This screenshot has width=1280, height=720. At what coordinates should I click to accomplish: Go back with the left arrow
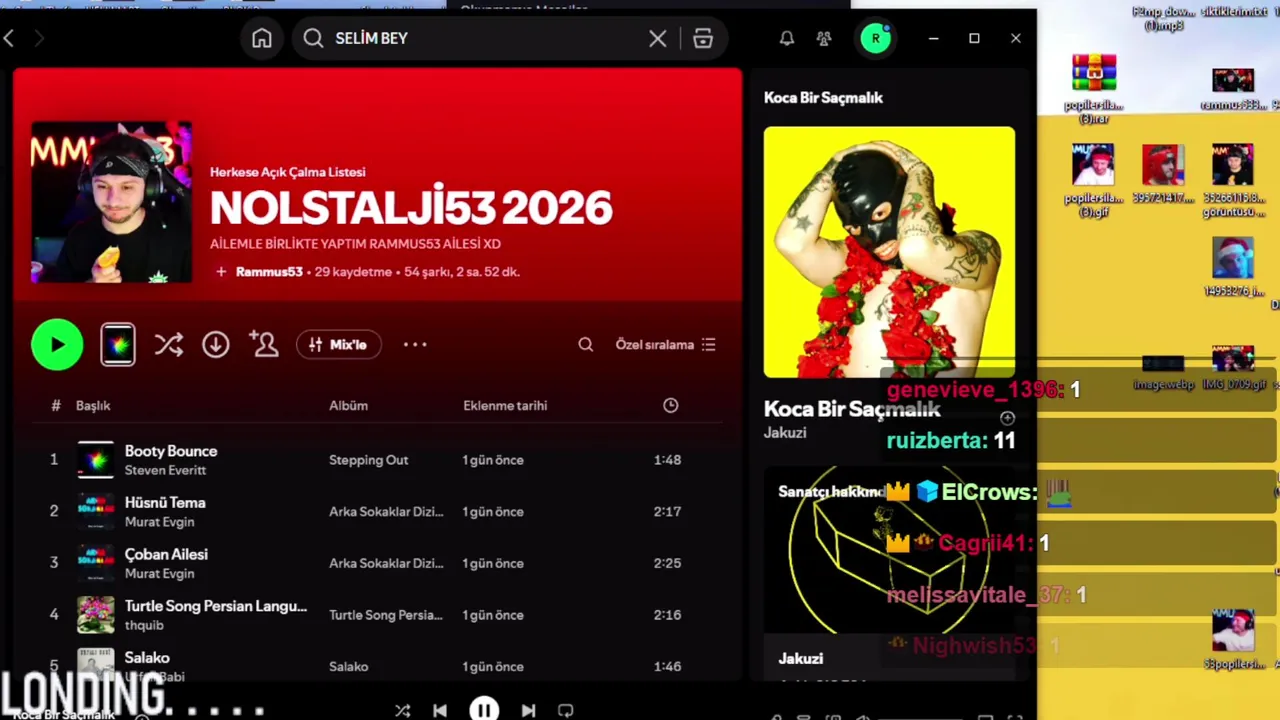tap(9, 38)
